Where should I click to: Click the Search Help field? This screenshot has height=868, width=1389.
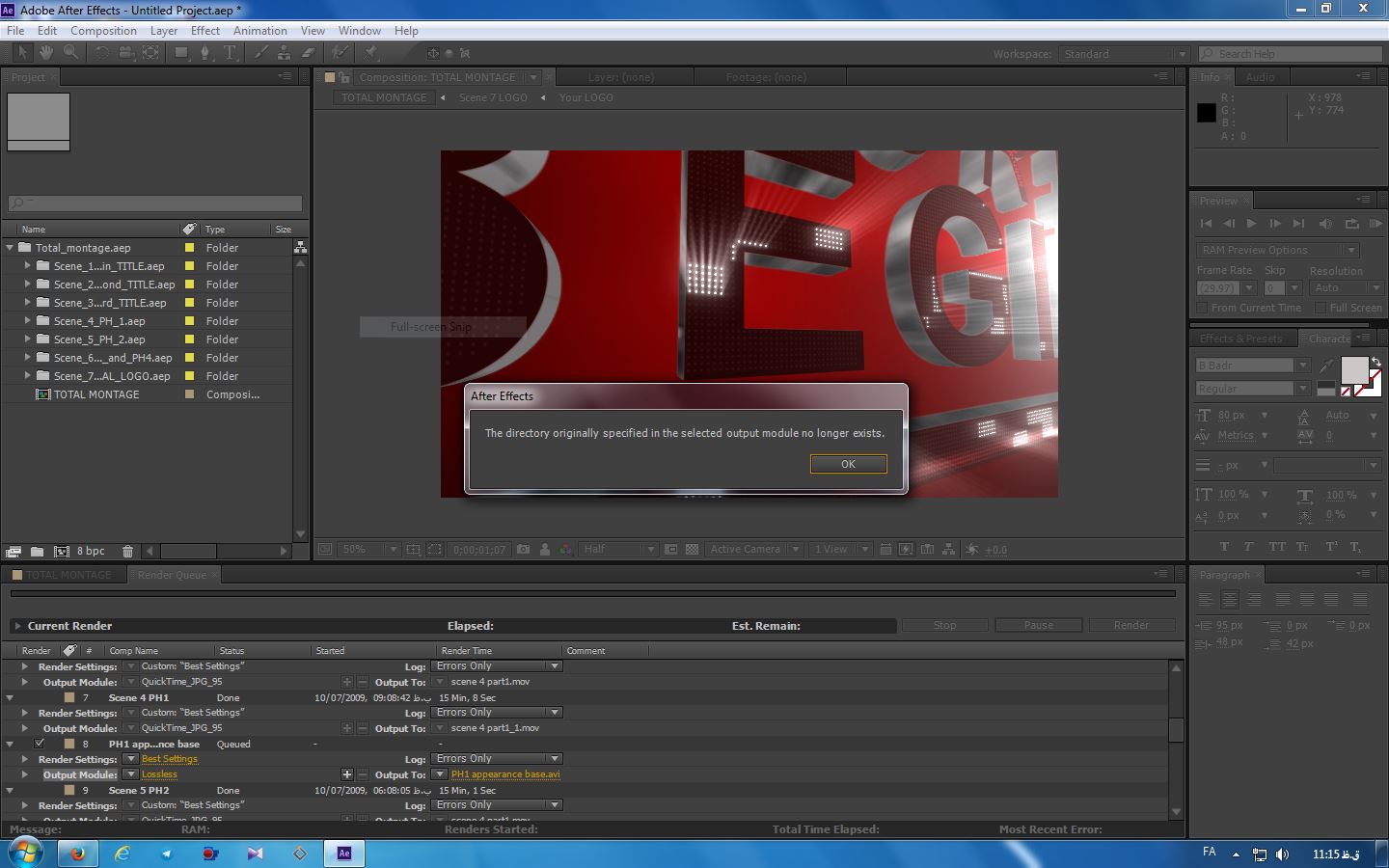[1291, 54]
